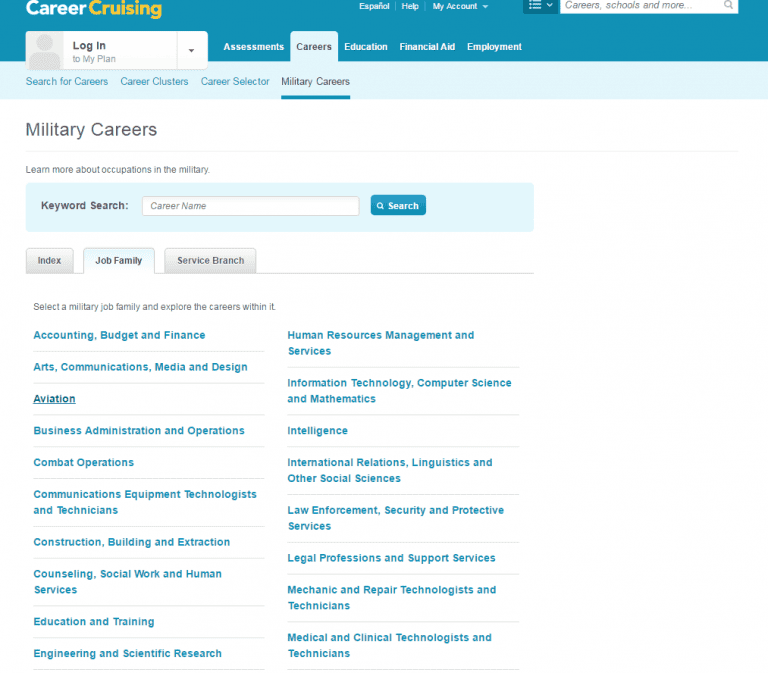The image size is (768, 673).
Task: Open Business Administration and Operations
Action: tap(139, 431)
